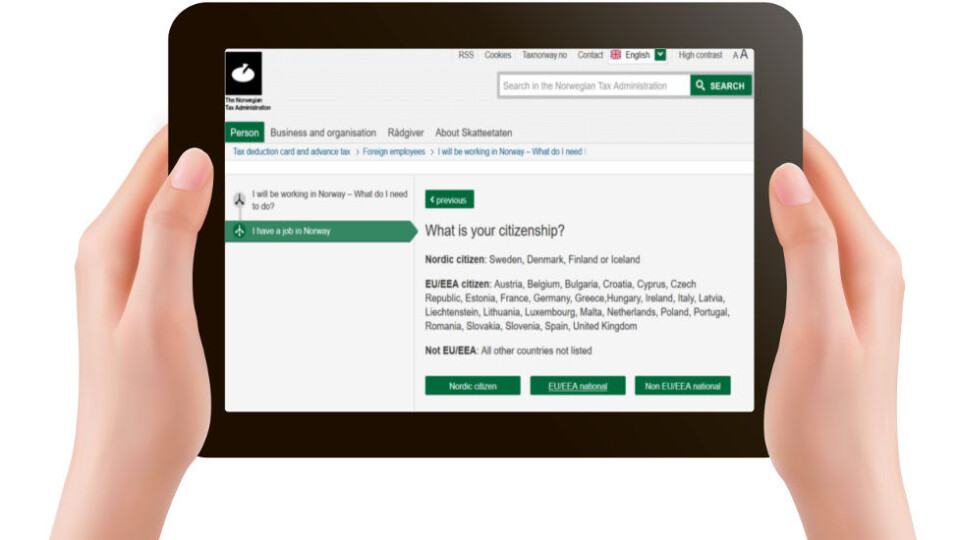Go back with the previous button

[449, 200]
